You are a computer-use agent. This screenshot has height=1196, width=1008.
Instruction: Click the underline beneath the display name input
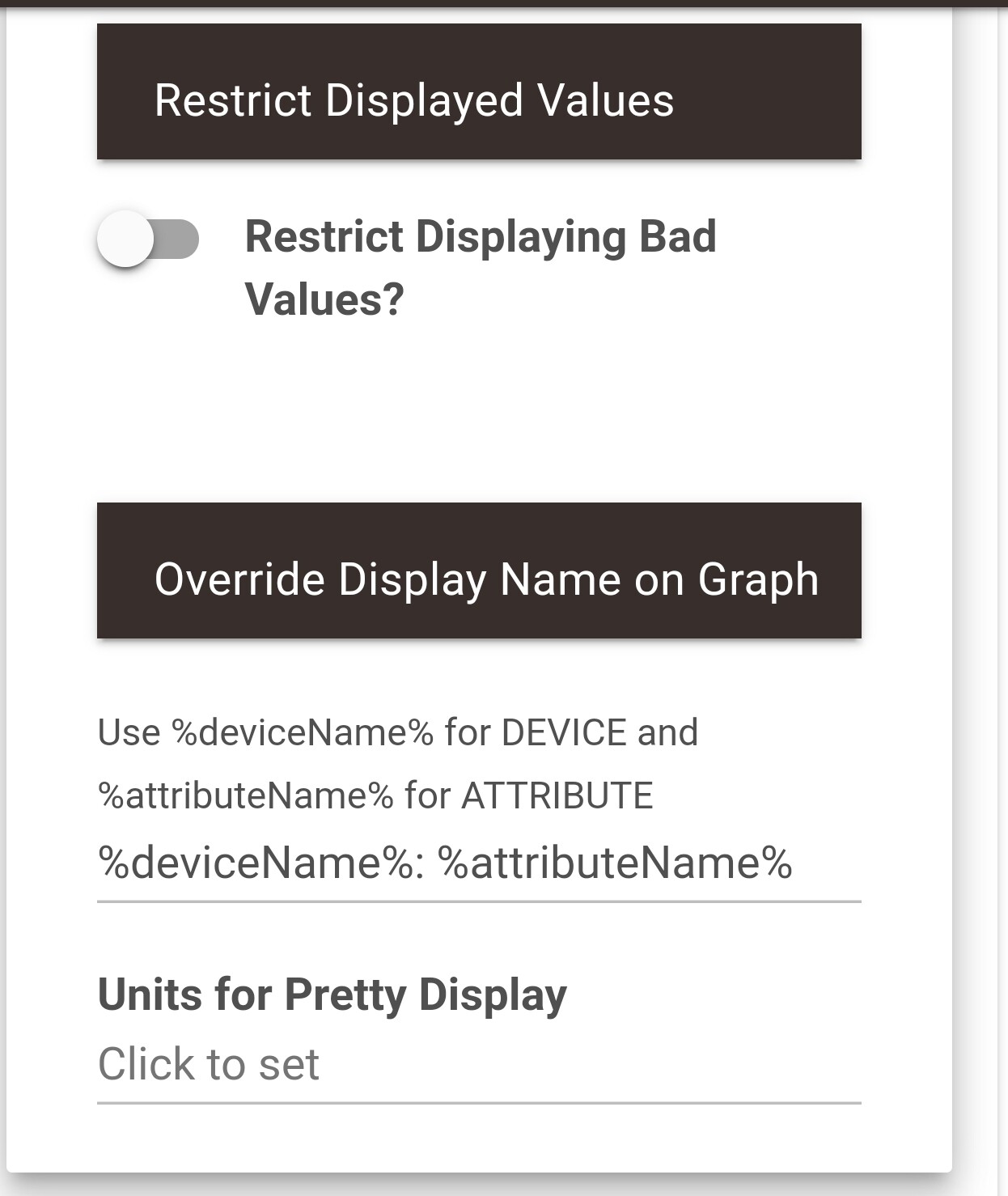point(479,901)
